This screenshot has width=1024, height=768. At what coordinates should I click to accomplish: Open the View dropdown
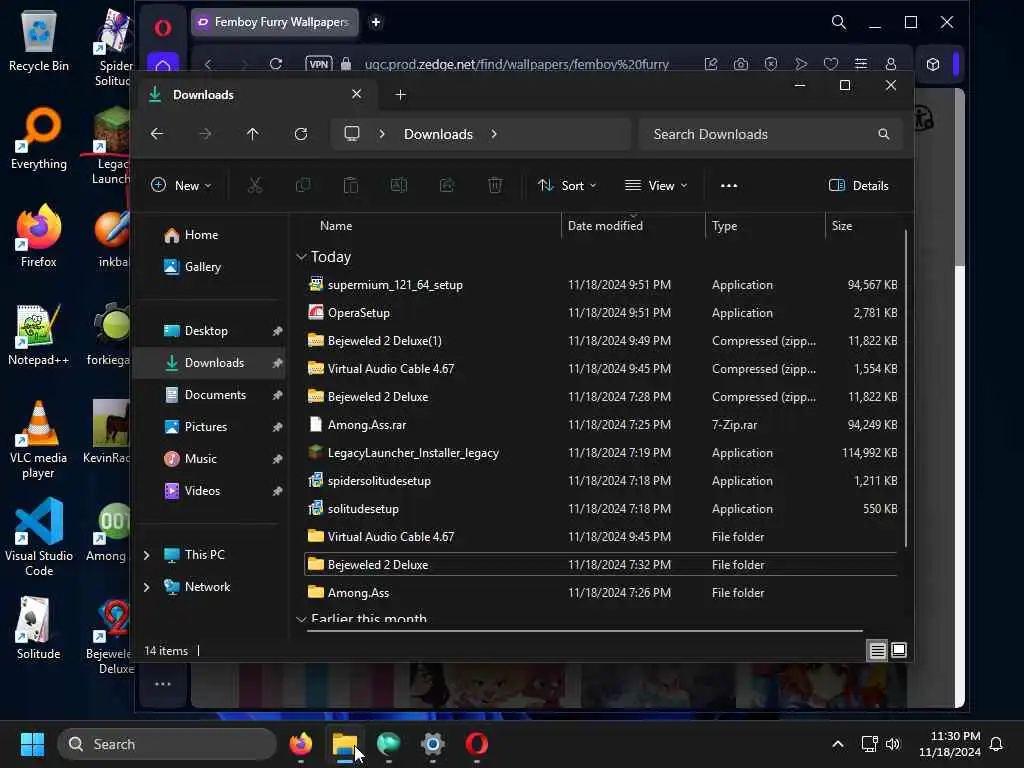click(656, 185)
